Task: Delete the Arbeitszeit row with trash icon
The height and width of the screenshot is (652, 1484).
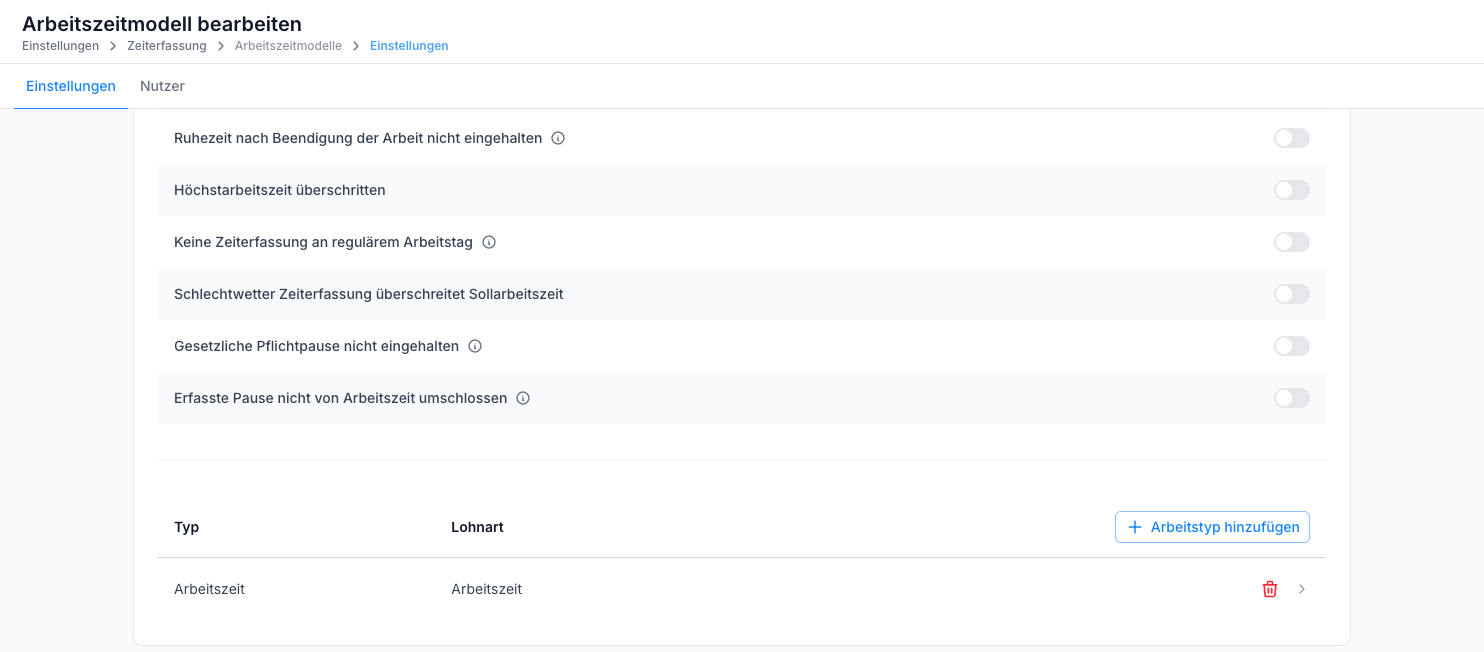Action: pos(1270,589)
